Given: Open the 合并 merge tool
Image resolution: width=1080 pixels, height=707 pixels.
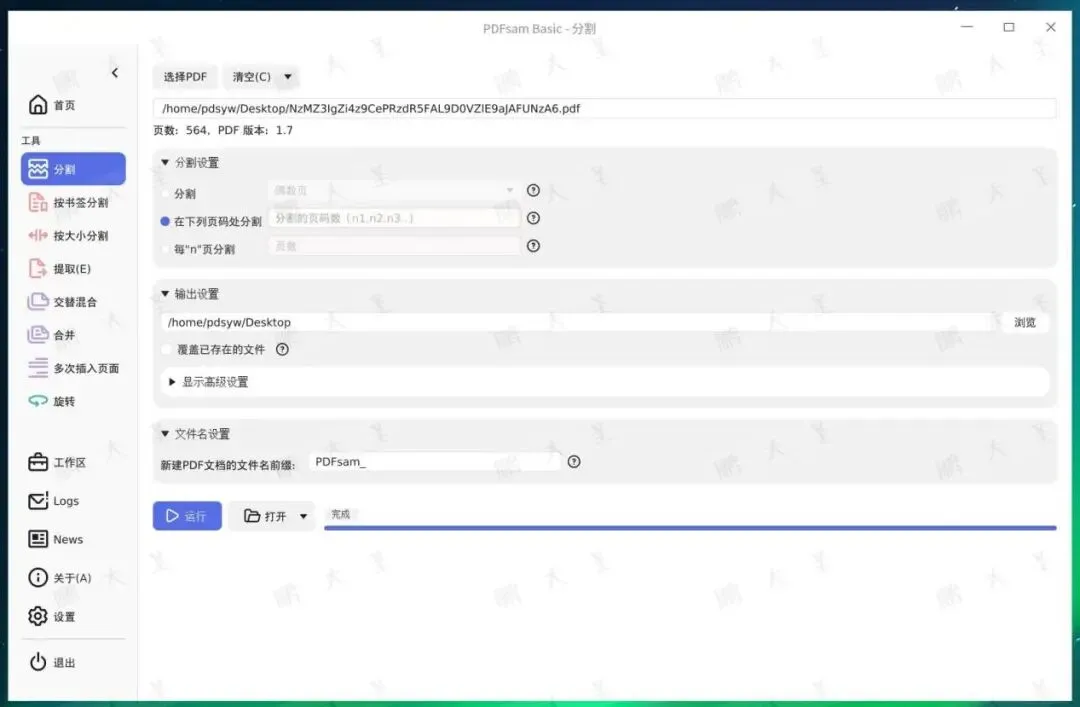Looking at the screenshot, I should [52, 335].
